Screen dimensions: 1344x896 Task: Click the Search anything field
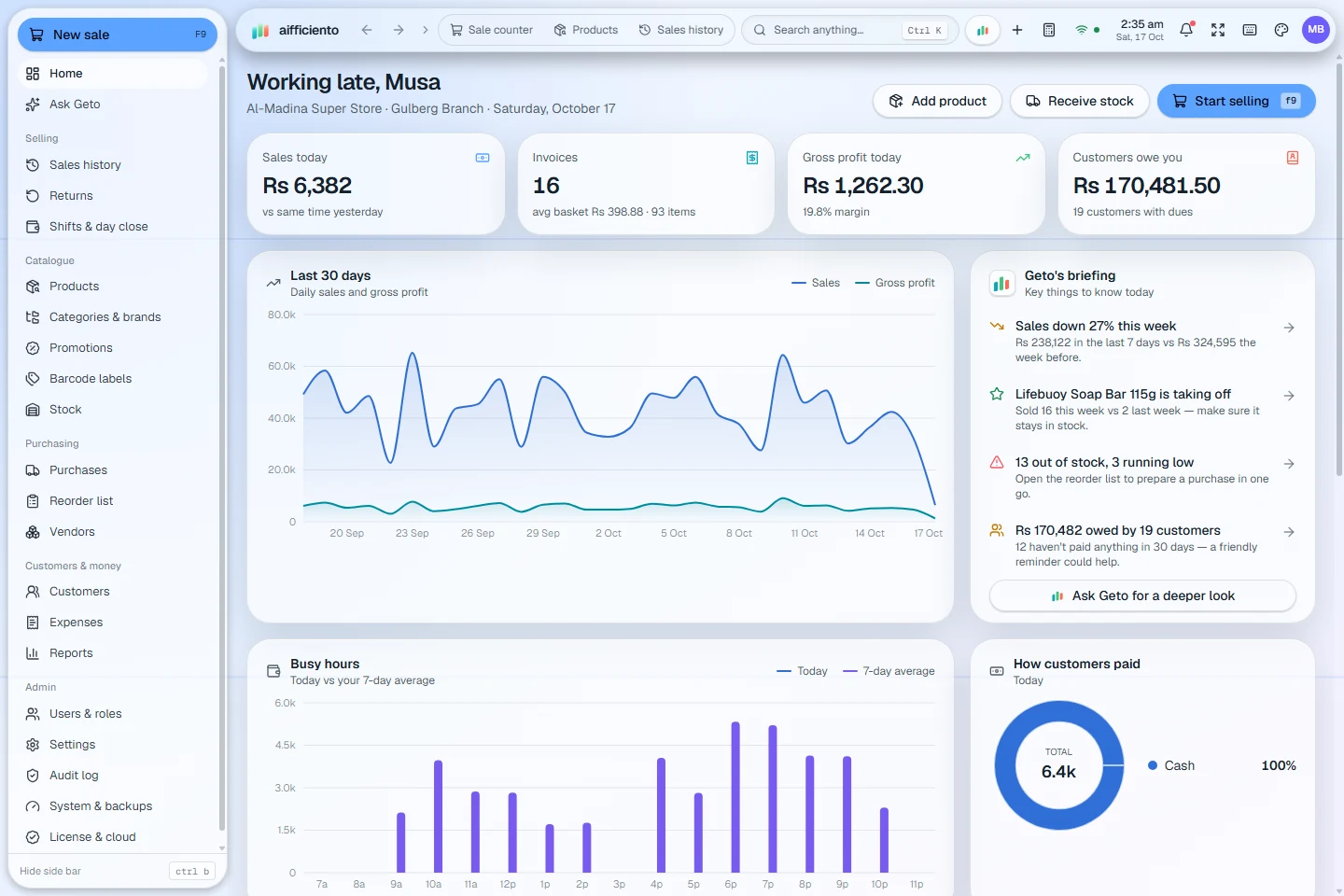pyautogui.click(x=849, y=30)
